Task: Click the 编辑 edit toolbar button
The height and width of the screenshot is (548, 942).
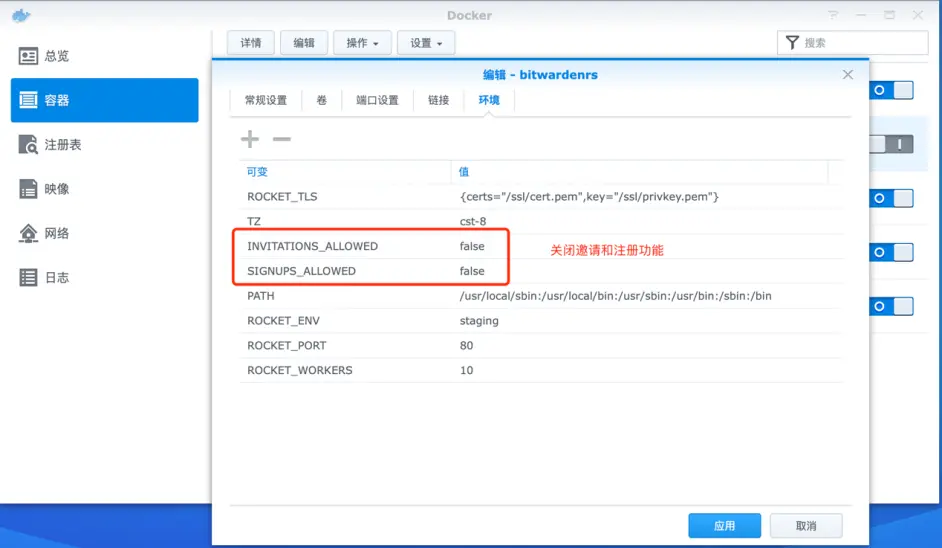Action: (304, 43)
